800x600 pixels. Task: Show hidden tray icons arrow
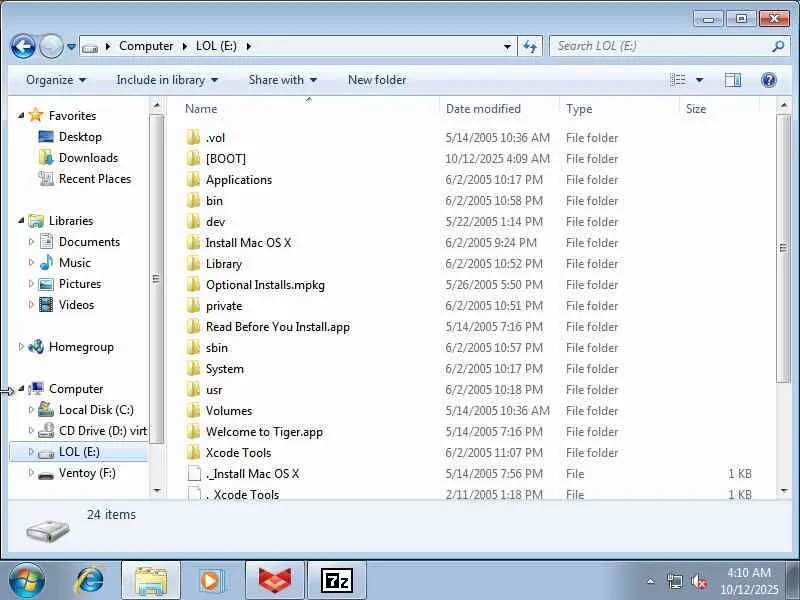[x=651, y=581]
